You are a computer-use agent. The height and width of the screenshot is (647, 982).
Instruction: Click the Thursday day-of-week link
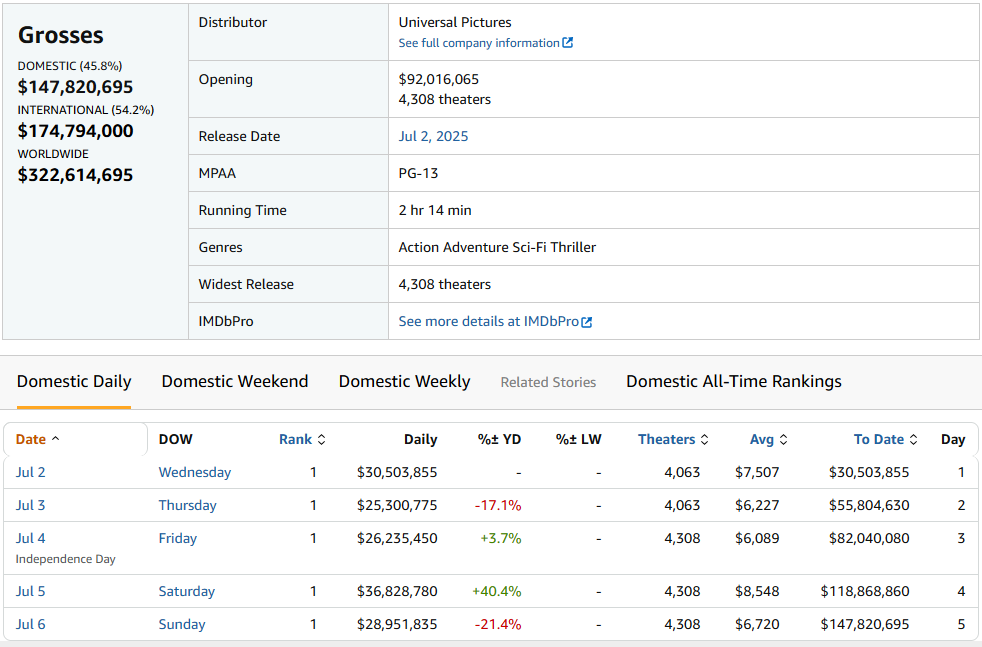(187, 505)
